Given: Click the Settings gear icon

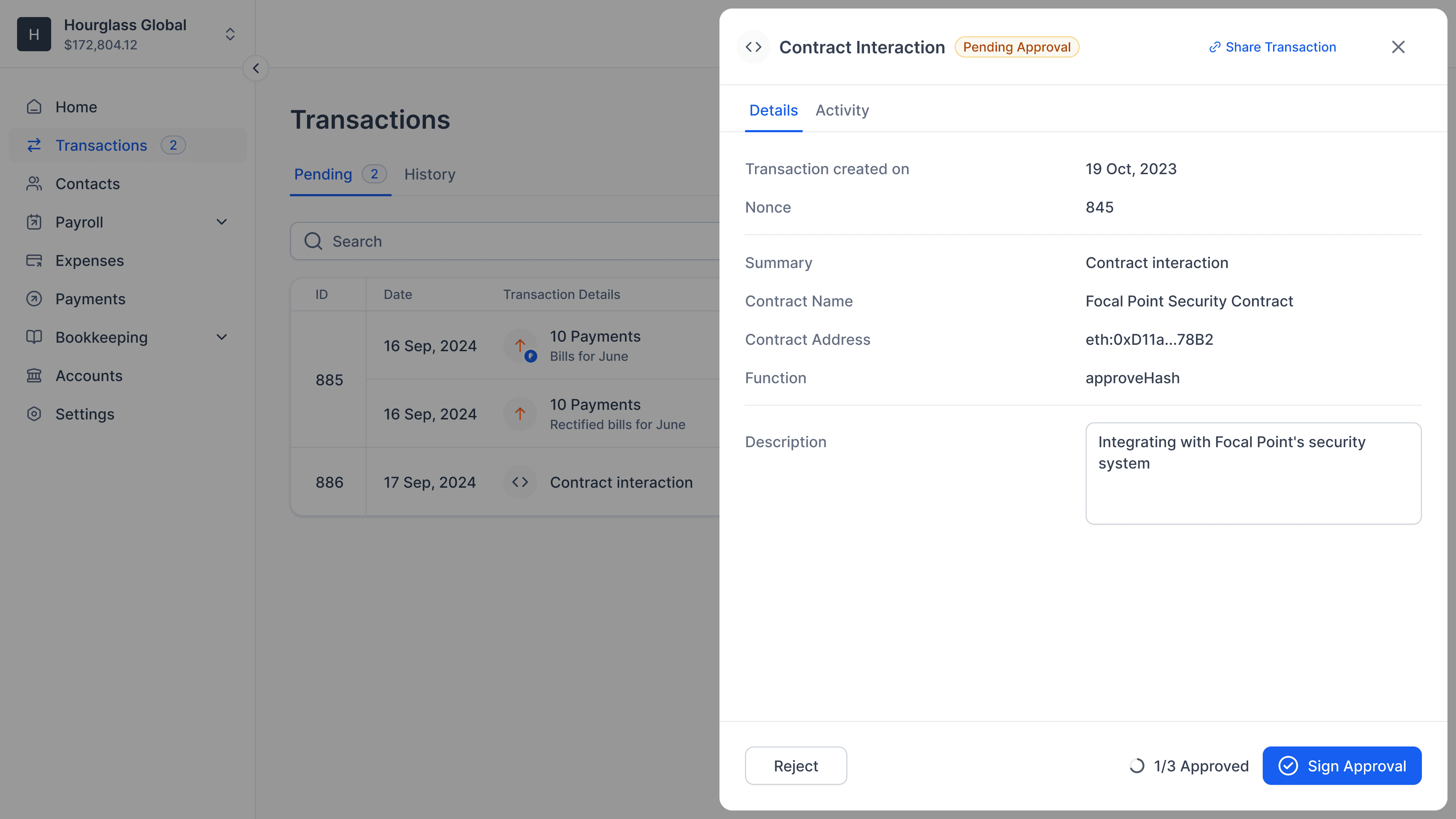Looking at the screenshot, I should tap(34, 414).
